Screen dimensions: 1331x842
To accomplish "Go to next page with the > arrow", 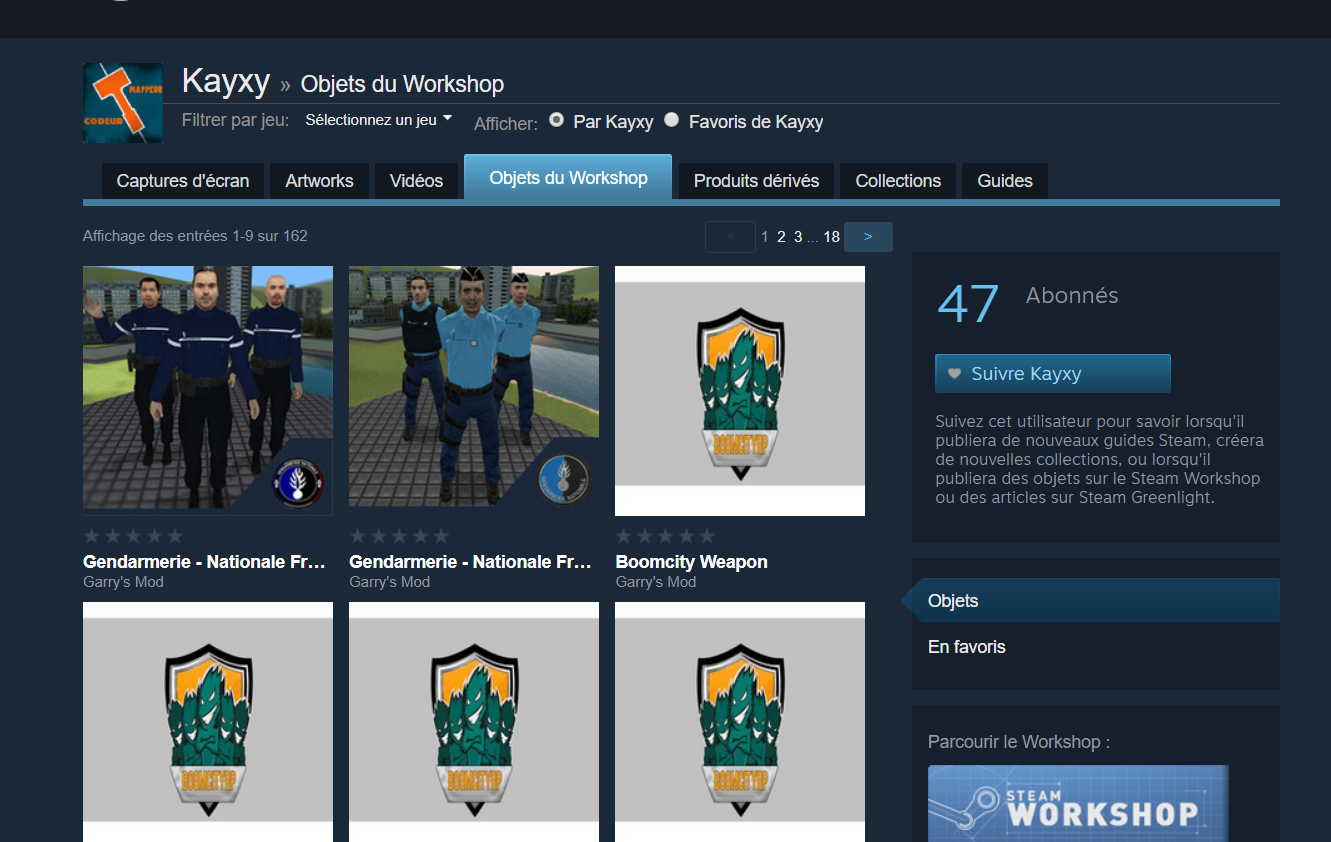I will point(868,237).
